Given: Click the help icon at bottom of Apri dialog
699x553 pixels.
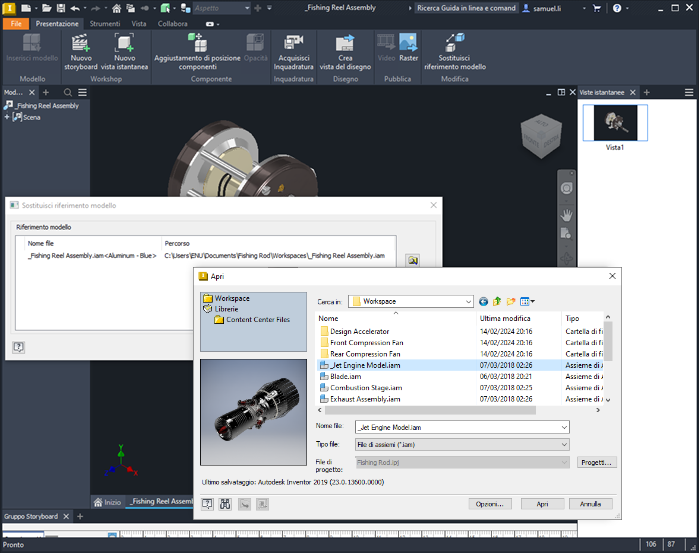Looking at the screenshot, I should click(x=207, y=504).
